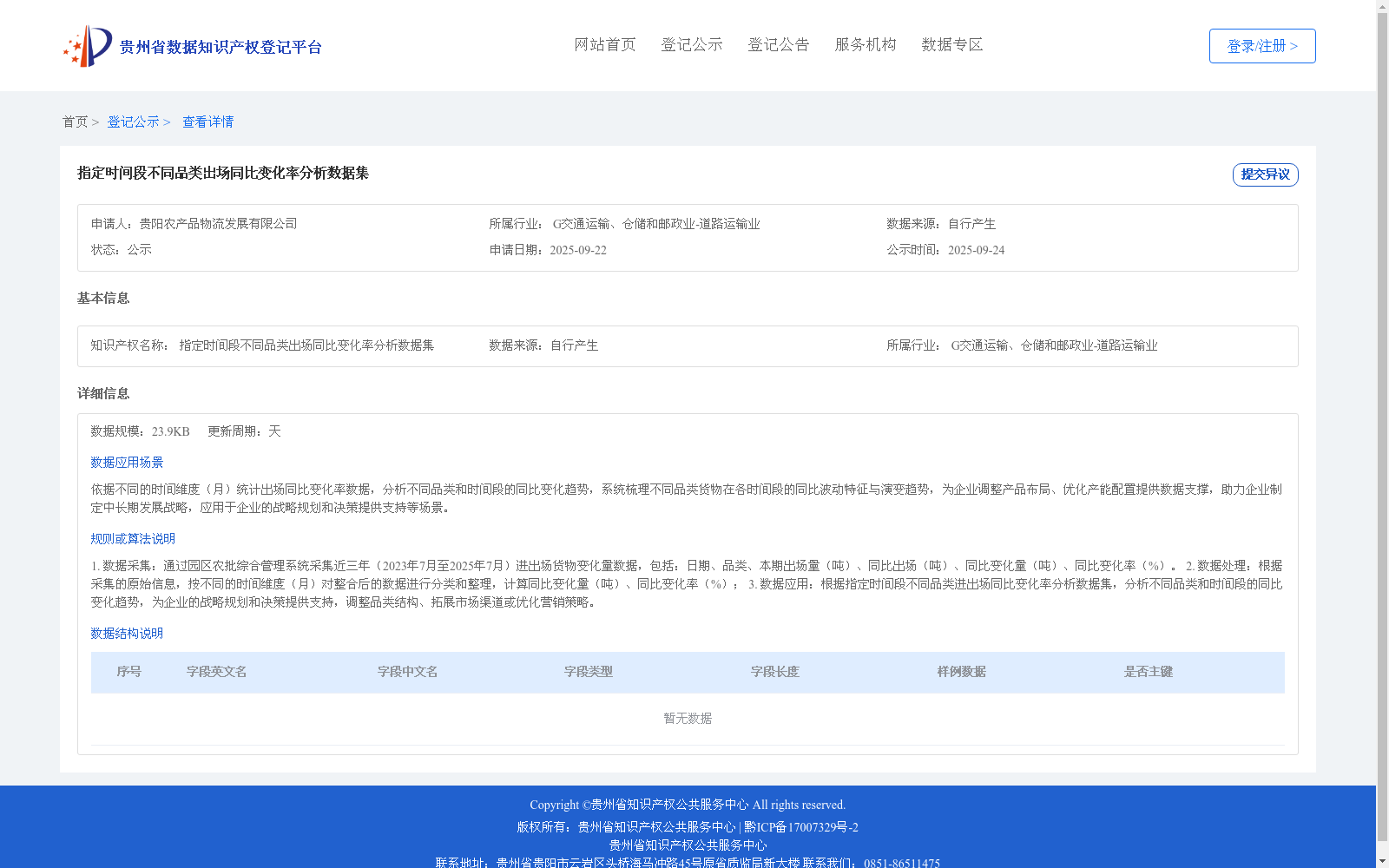This screenshot has width=1389, height=868.
Task: Click application date 2025-09-22
Action: 578,250
